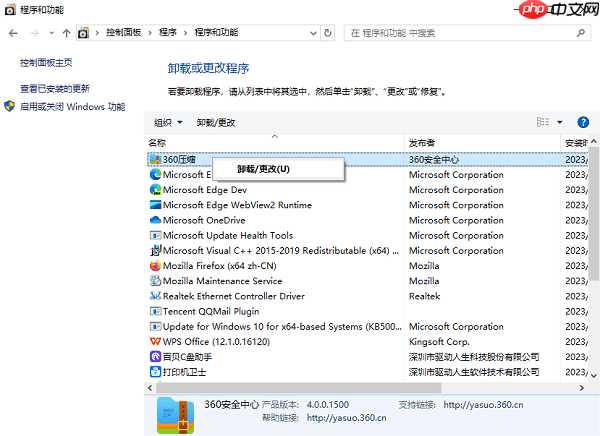Click the vertical scrollbar thumb
Viewport: 600px width, 436px height.
pos(594,213)
